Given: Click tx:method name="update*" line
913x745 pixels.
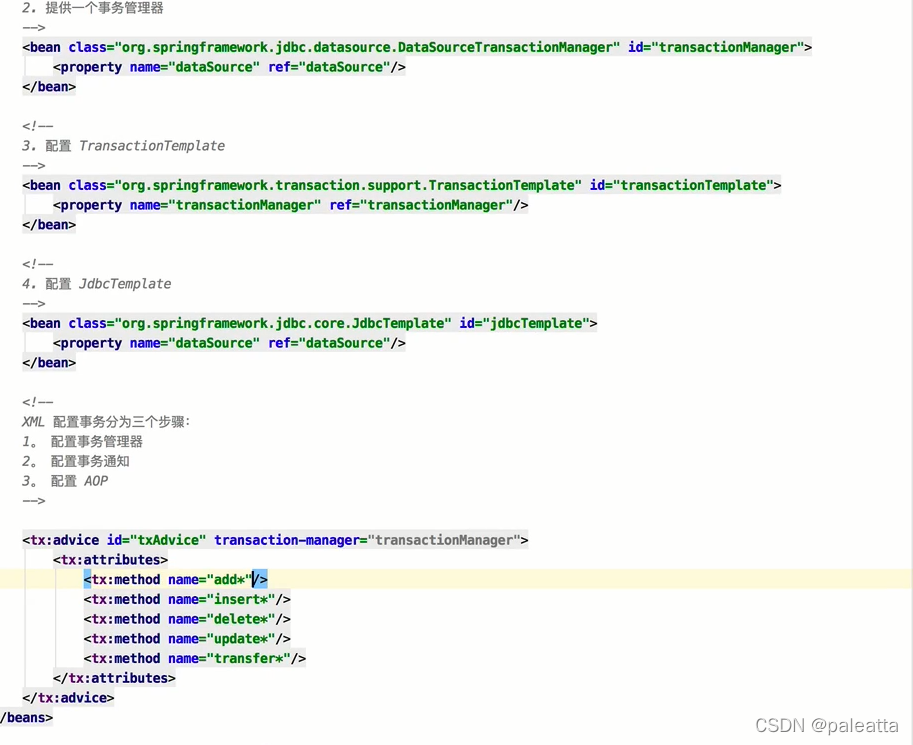Looking at the screenshot, I should 187,639.
